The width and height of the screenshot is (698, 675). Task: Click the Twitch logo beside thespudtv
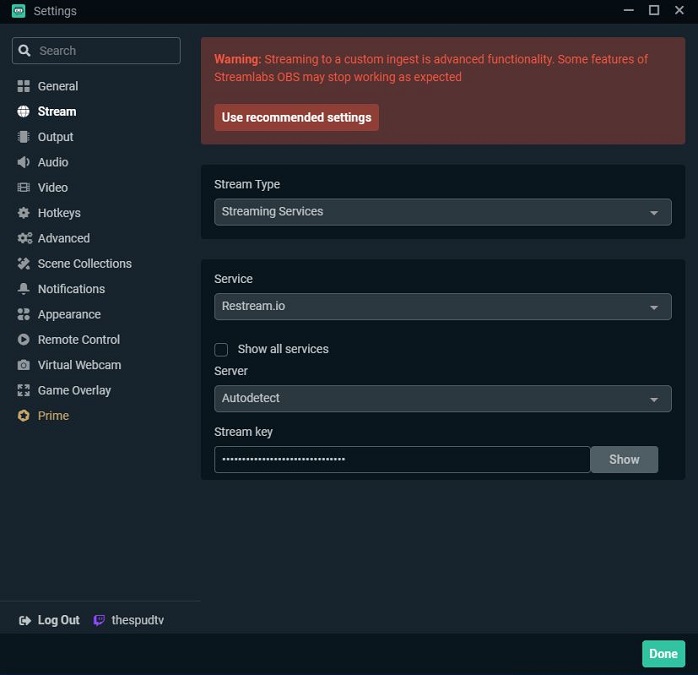pyautogui.click(x=99, y=620)
